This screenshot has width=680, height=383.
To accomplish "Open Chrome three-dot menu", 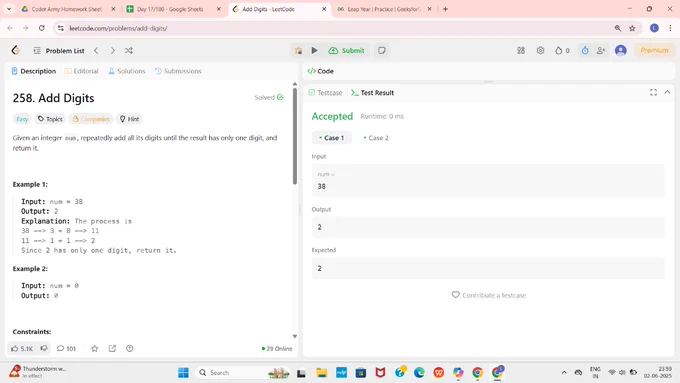I will [x=670, y=28].
